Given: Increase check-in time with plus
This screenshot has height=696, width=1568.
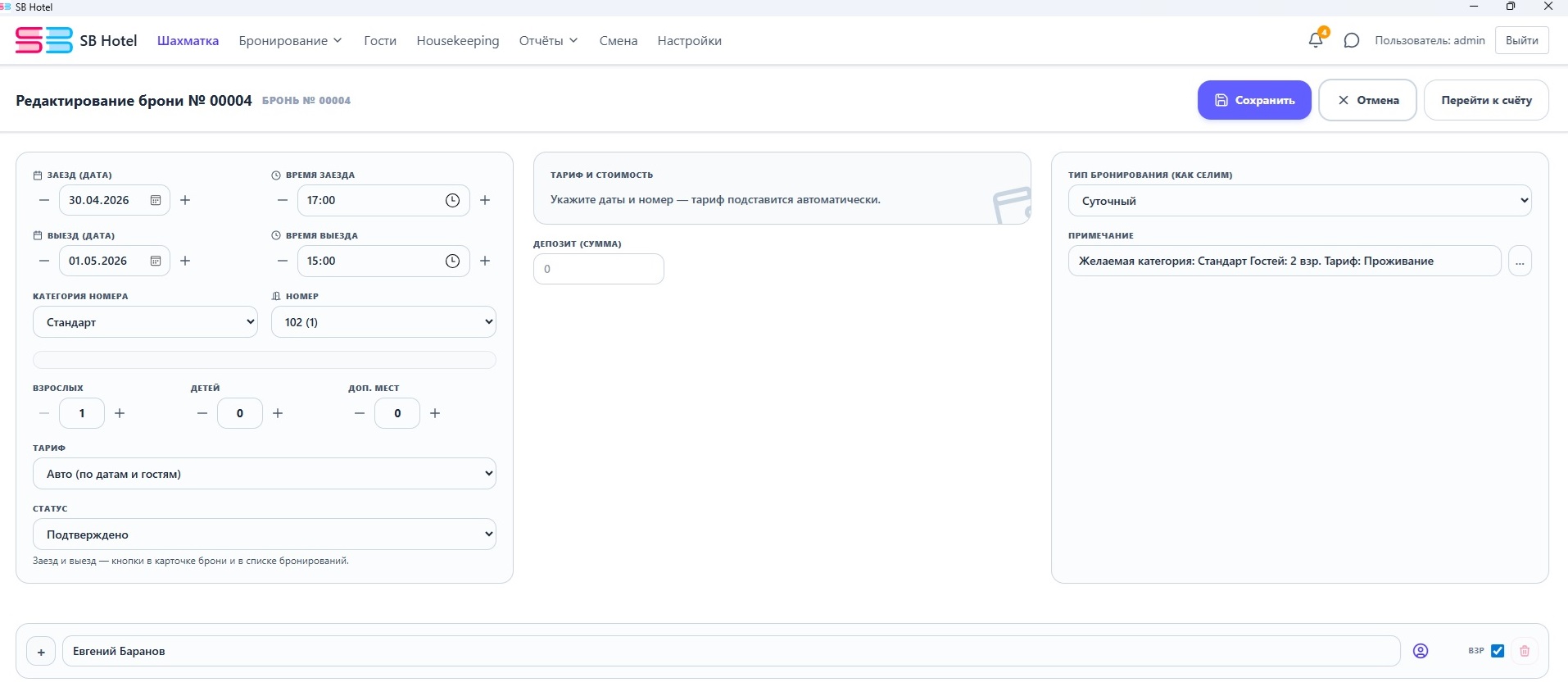Looking at the screenshot, I should pyautogui.click(x=485, y=200).
